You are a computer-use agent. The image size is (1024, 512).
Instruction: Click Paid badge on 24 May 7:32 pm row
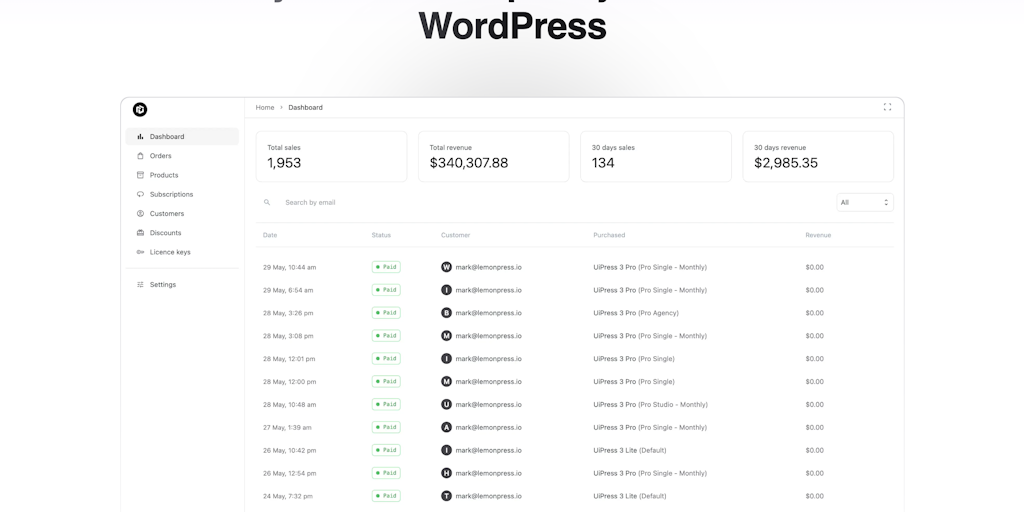pyautogui.click(x=386, y=496)
